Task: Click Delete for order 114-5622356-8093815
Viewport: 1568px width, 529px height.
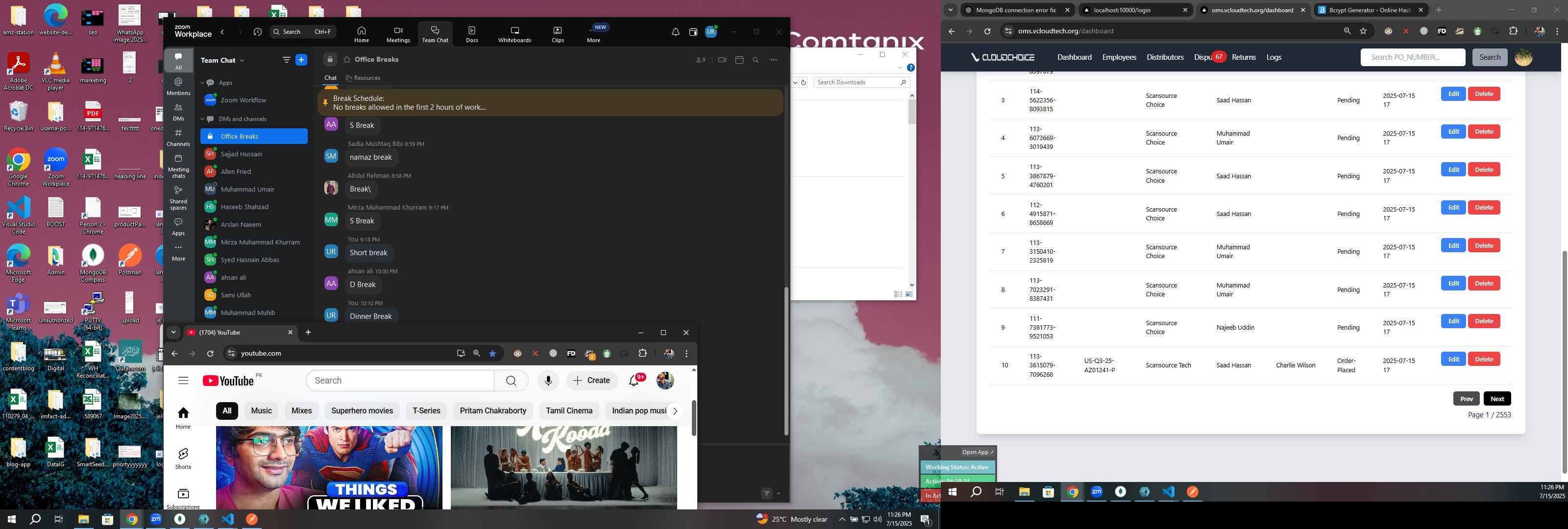Action: (1483, 94)
